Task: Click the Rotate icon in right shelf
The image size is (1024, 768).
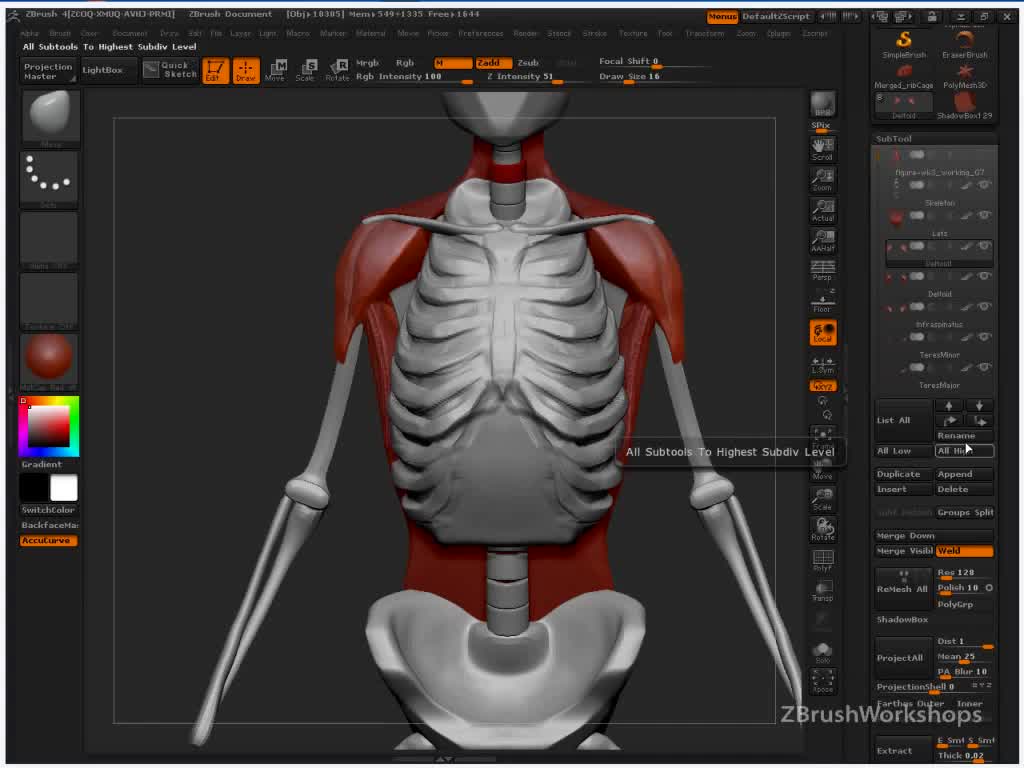Action: (x=822, y=530)
